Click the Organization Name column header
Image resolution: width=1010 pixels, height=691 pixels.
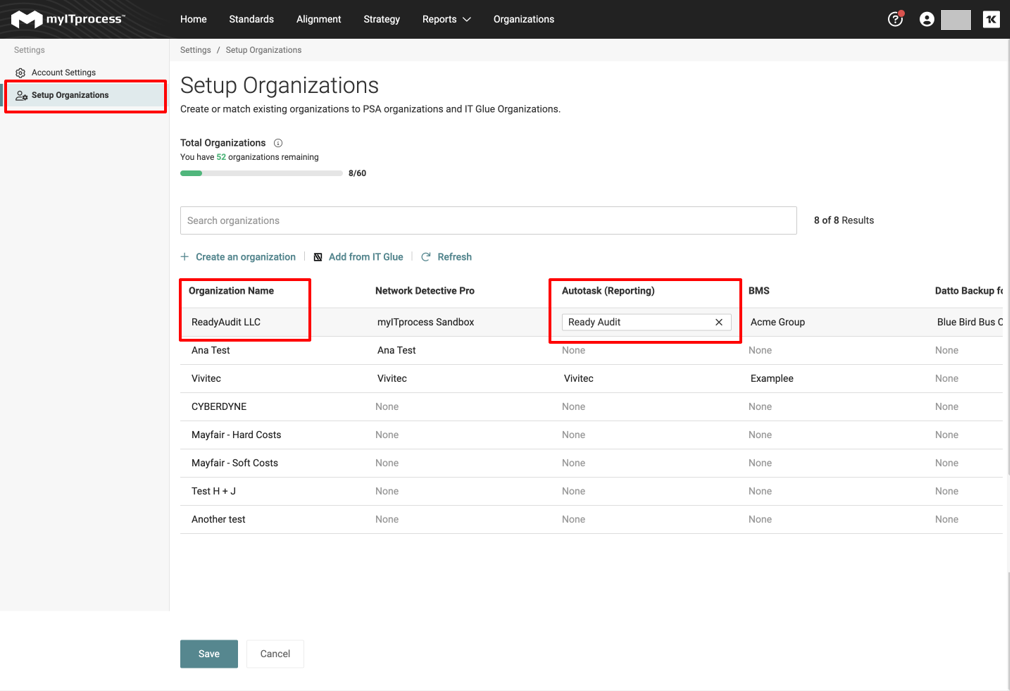(x=231, y=291)
